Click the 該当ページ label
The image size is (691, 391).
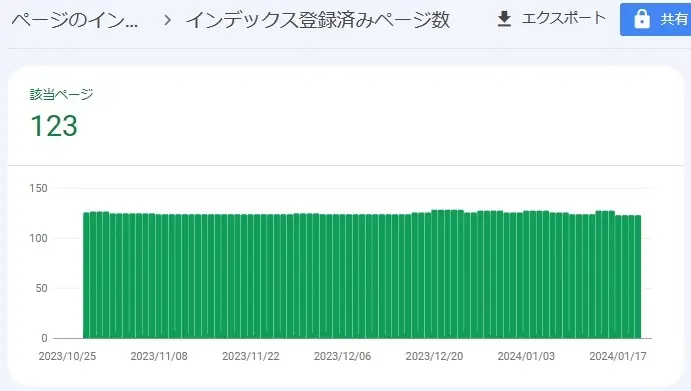61,94
